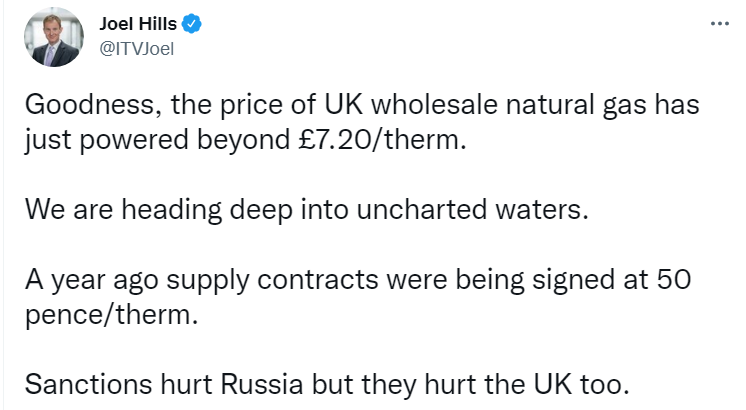Click the words "We are heading deep"
Viewport: 746px width, 410px height.
point(138,210)
